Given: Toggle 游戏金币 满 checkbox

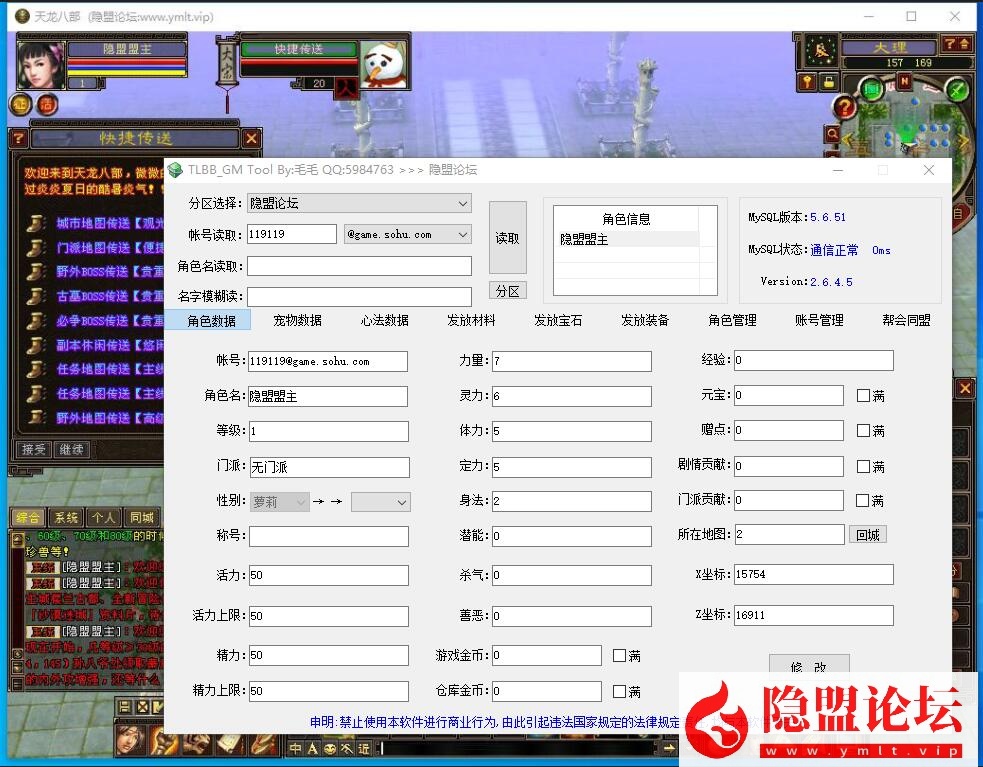Looking at the screenshot, I should pyautogui.click(x=619, y=655).
